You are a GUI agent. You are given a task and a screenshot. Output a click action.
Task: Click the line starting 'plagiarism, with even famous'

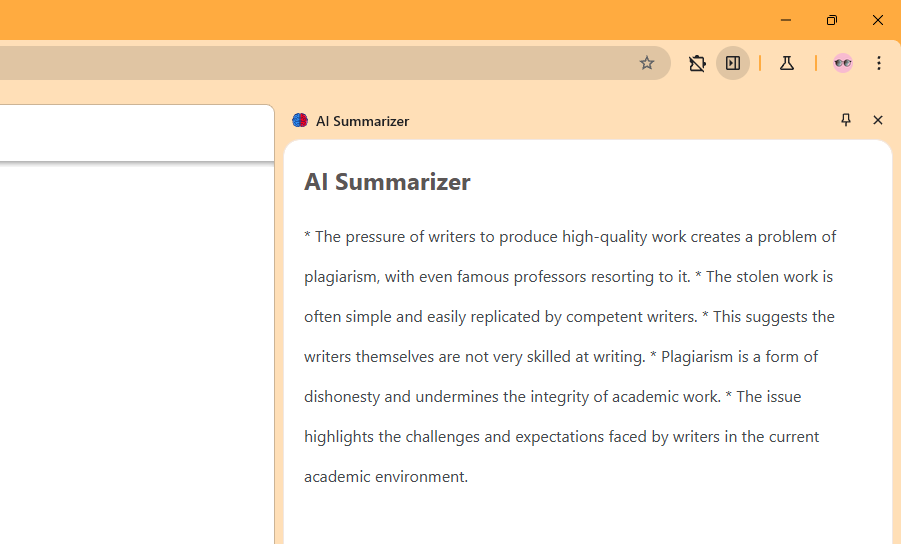tap(568, 277)
